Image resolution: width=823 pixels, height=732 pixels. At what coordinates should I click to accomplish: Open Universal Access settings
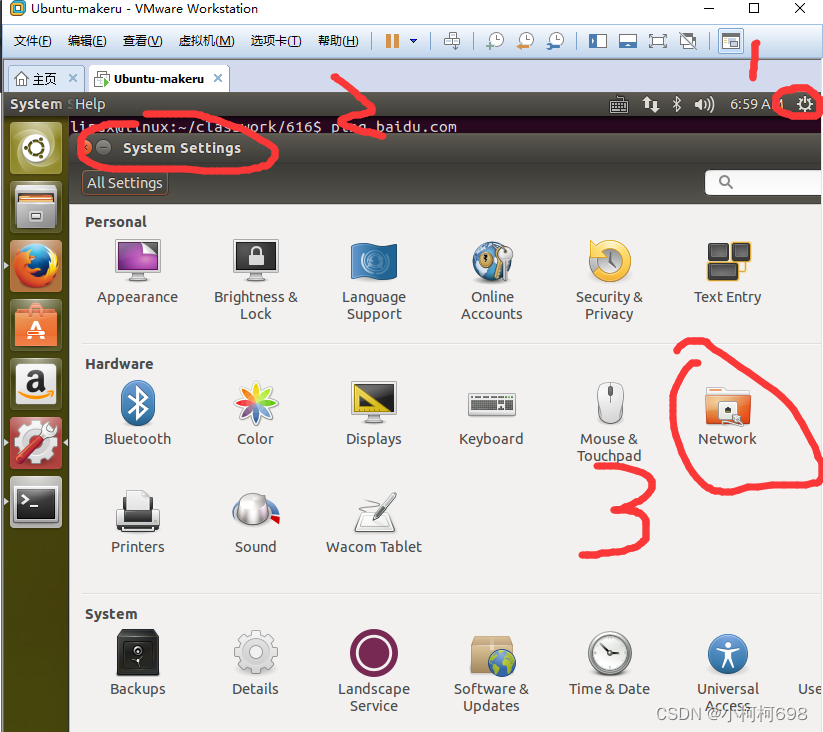(727, 671)
